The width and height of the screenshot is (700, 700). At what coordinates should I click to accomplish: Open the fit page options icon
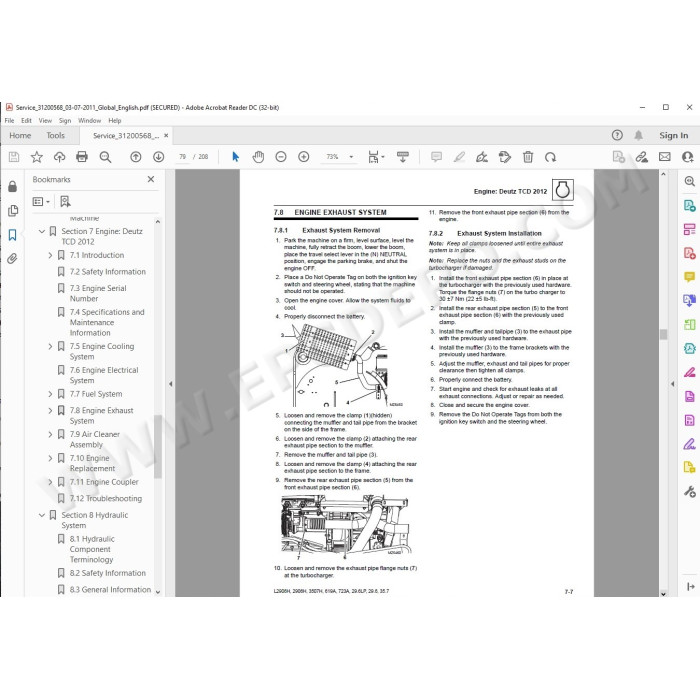pos(375,157)
